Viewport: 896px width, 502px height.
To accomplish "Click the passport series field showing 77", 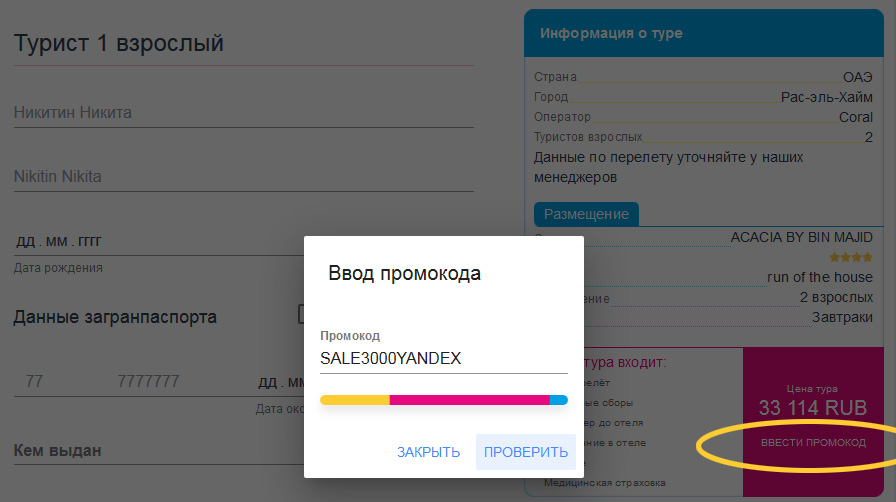I will [x=50, y=381].
